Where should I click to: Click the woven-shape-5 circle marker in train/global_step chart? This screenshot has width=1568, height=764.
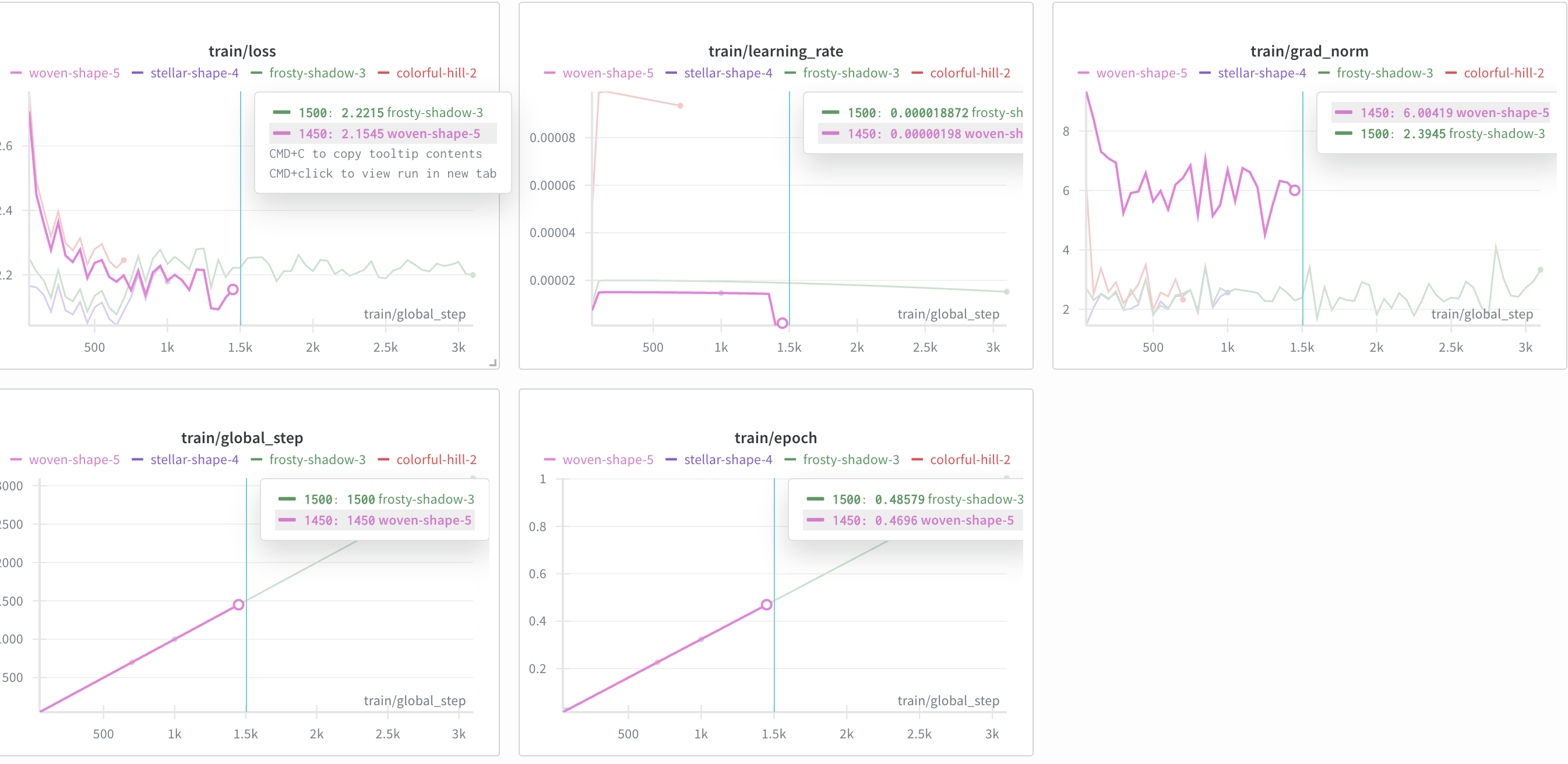(x=239, y=604)
